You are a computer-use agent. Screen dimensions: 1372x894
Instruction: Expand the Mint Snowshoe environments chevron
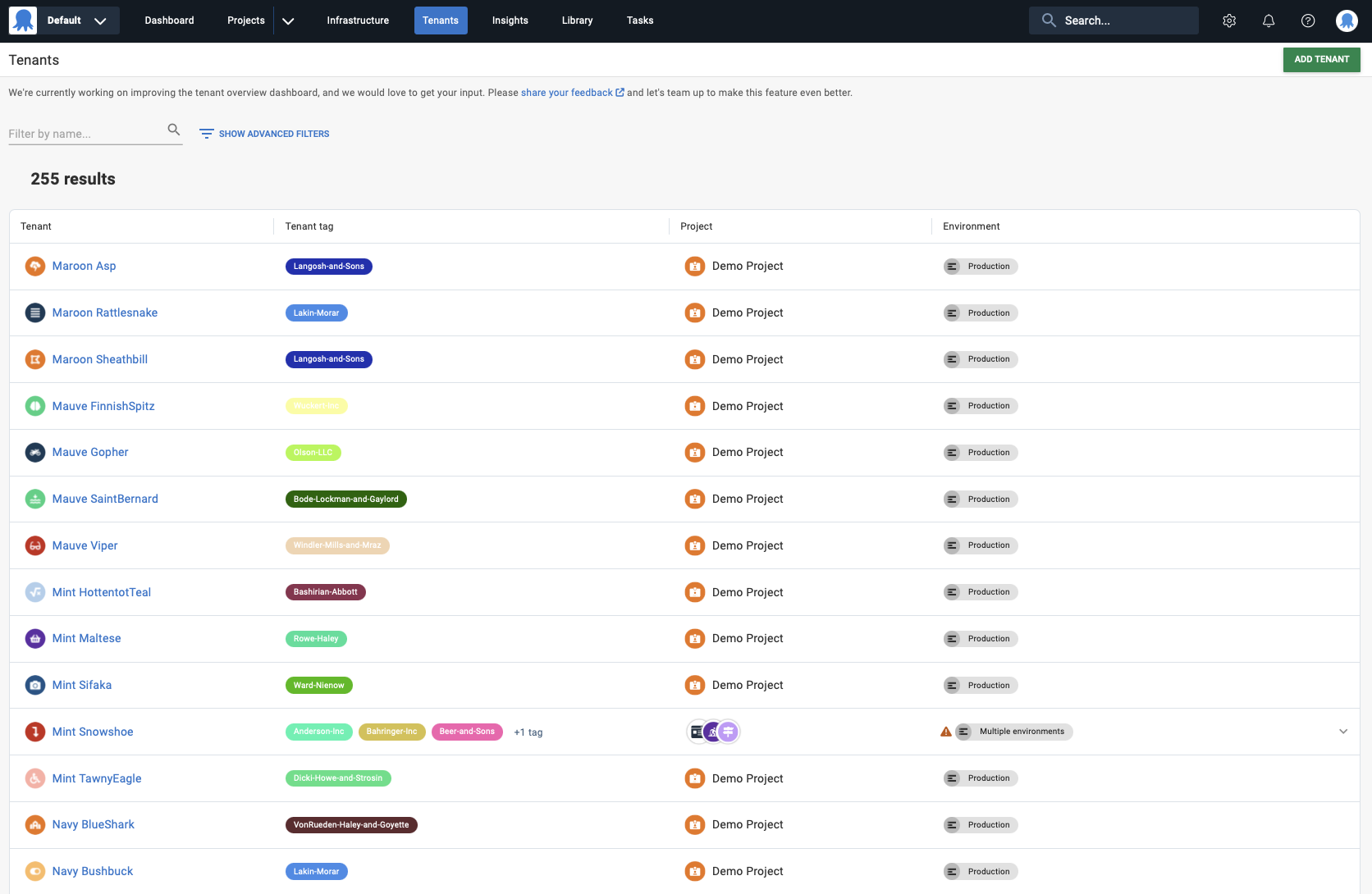(1343, 731)
